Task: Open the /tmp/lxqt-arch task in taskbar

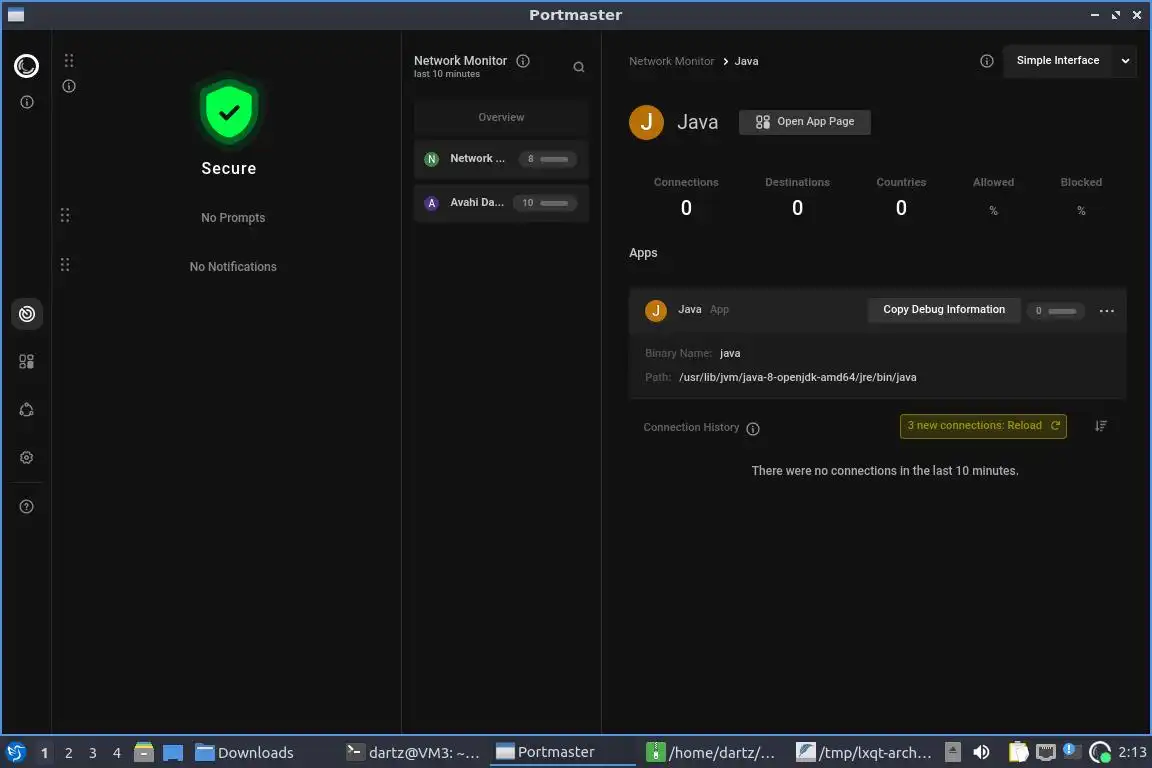Action: [x=865, y=753]
